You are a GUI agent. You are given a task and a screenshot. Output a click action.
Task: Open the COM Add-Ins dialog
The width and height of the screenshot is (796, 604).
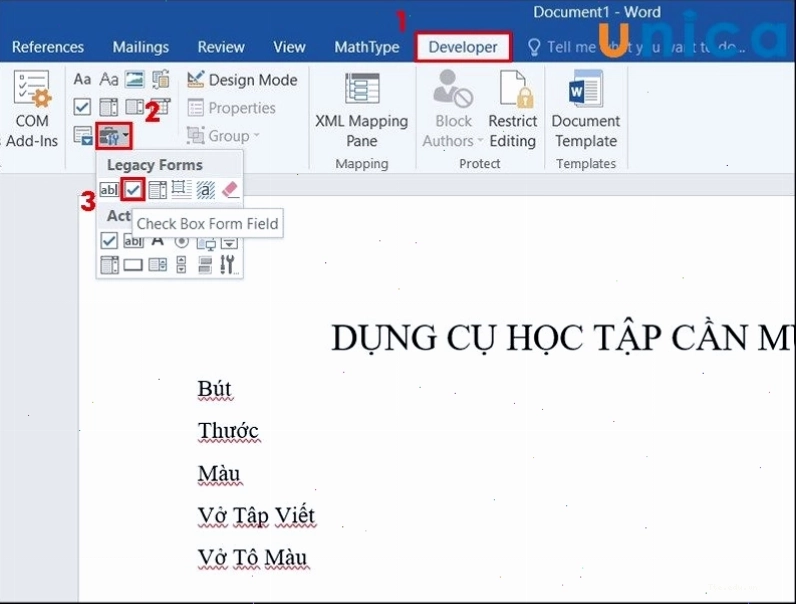pos(32,109)
